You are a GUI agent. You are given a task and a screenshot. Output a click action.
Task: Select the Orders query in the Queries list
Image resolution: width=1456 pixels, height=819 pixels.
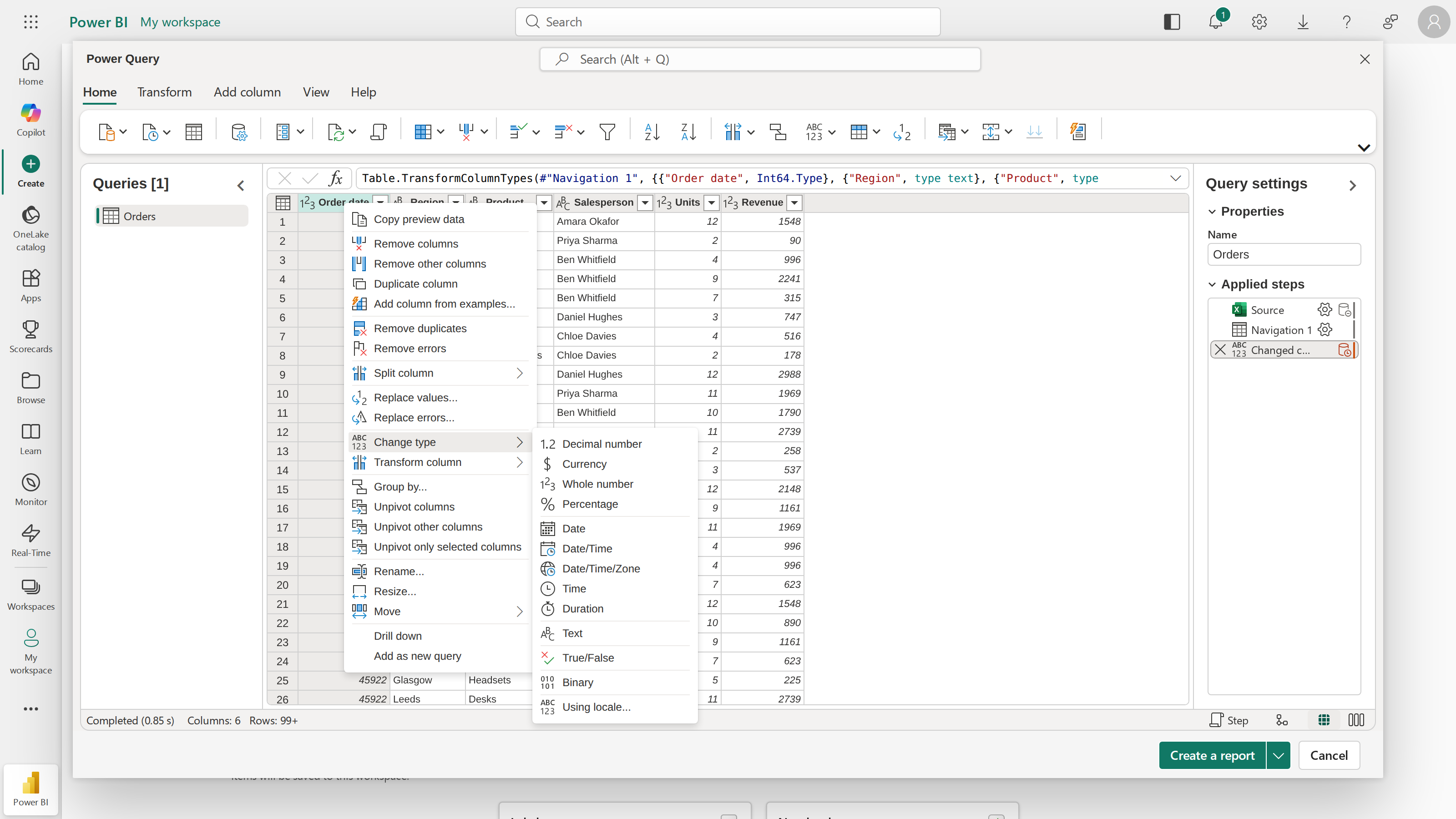pyautogui.click(x=172, y=216)
